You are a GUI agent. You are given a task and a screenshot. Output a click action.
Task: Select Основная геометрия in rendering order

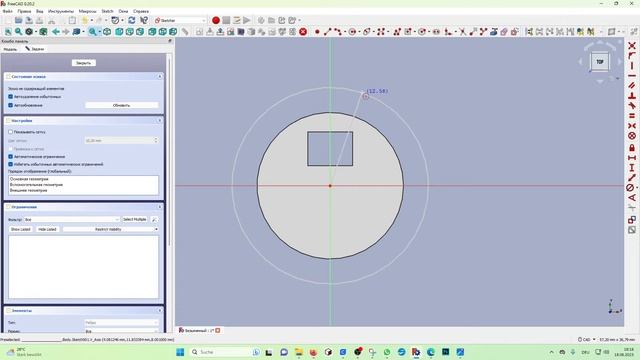[29, 179]
